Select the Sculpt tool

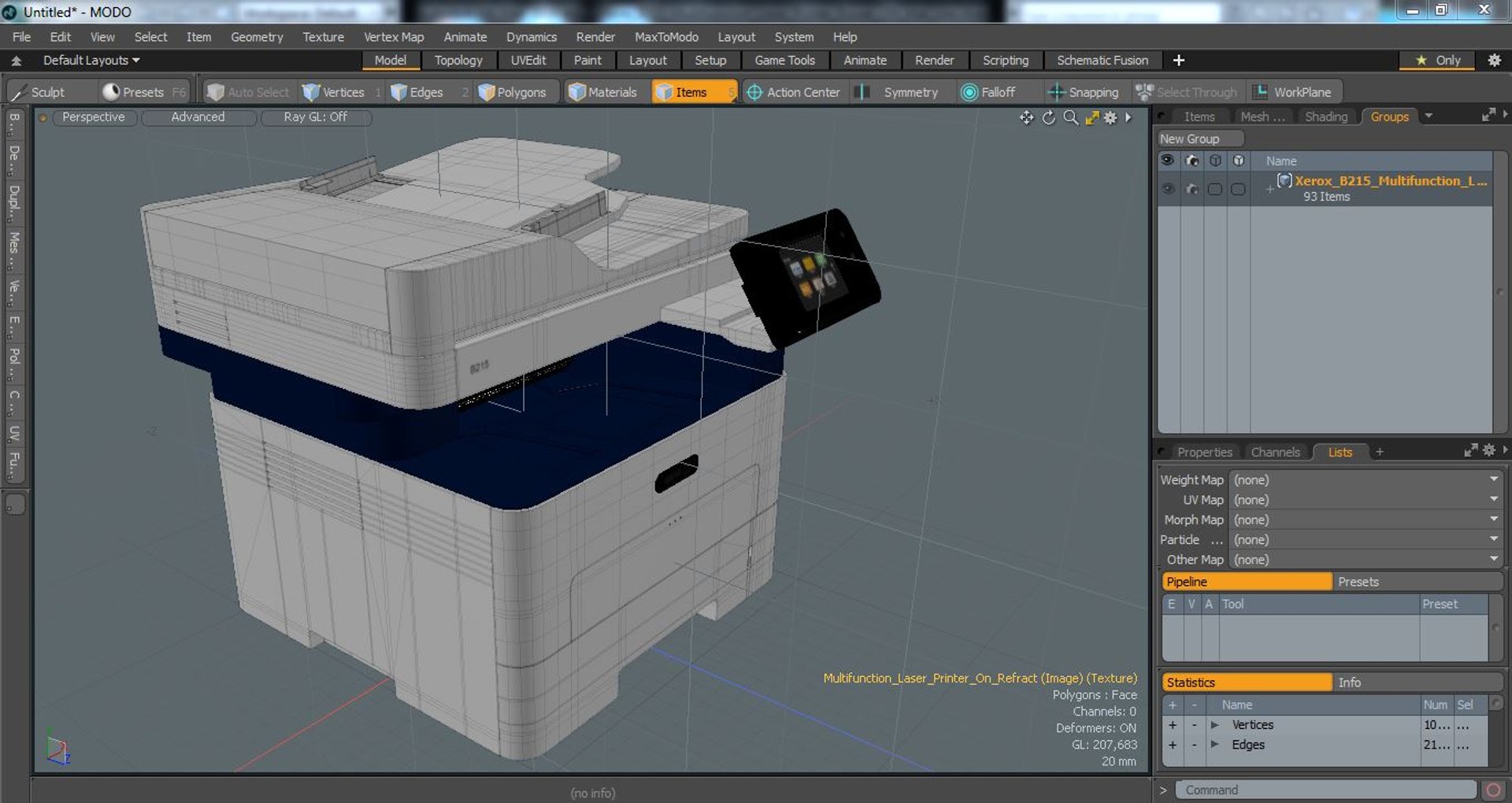pyautogui.click(x=39, y=92)
